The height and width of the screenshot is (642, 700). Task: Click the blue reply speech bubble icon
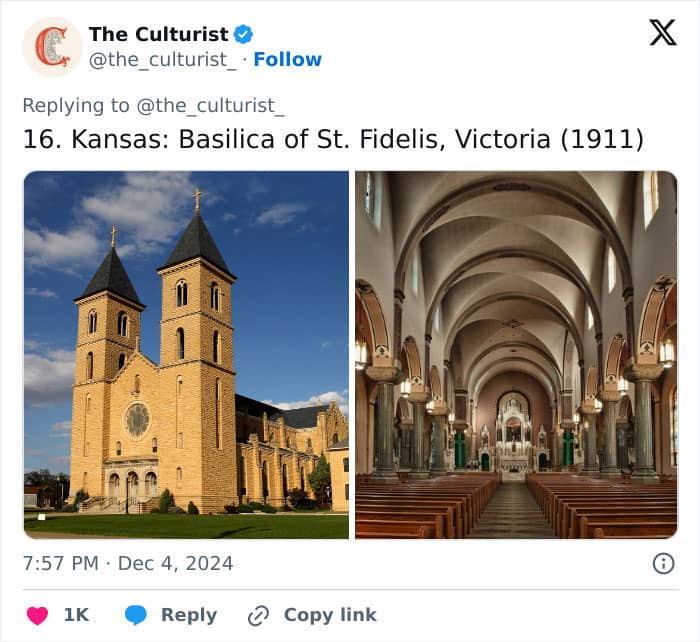pos(138,615)
